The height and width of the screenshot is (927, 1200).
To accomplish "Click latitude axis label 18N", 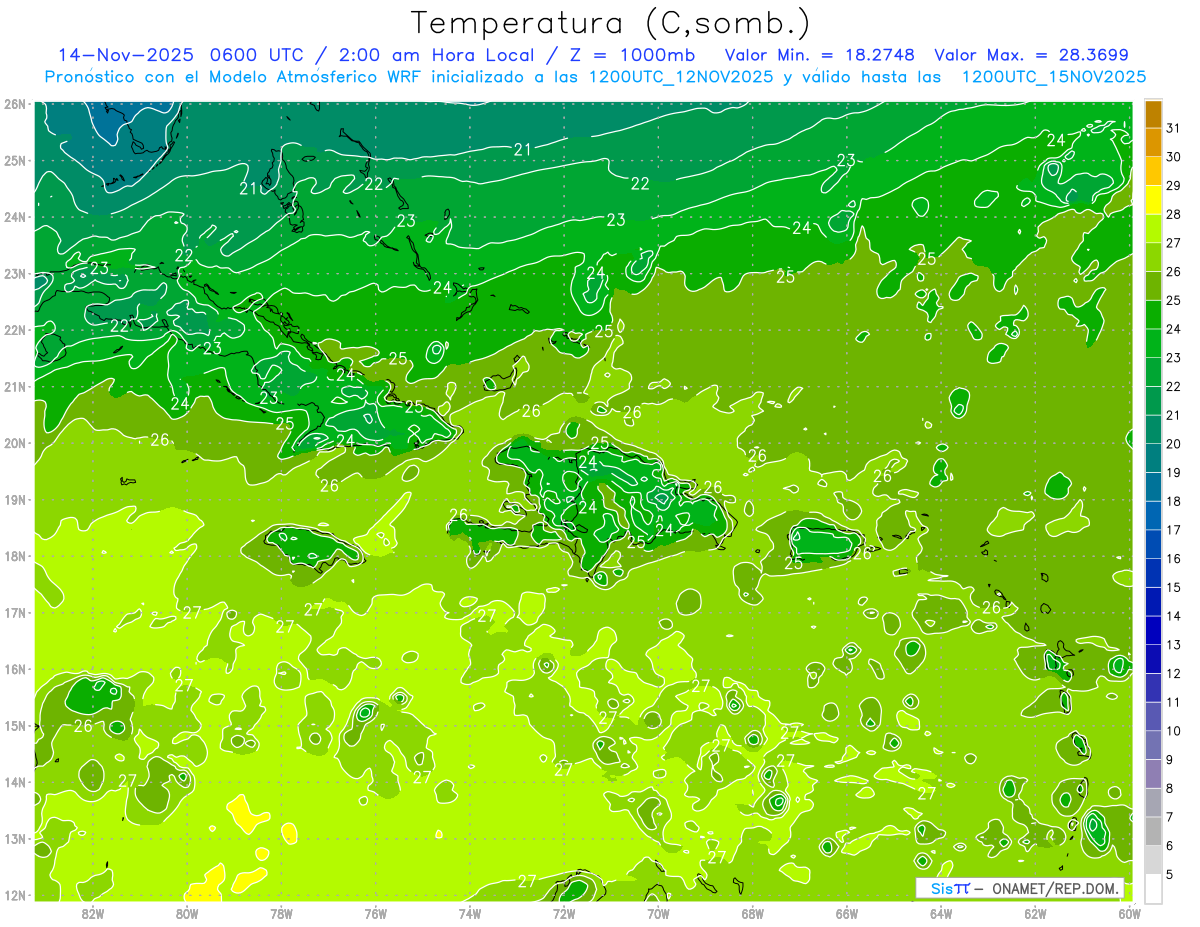I will [15, 556].
